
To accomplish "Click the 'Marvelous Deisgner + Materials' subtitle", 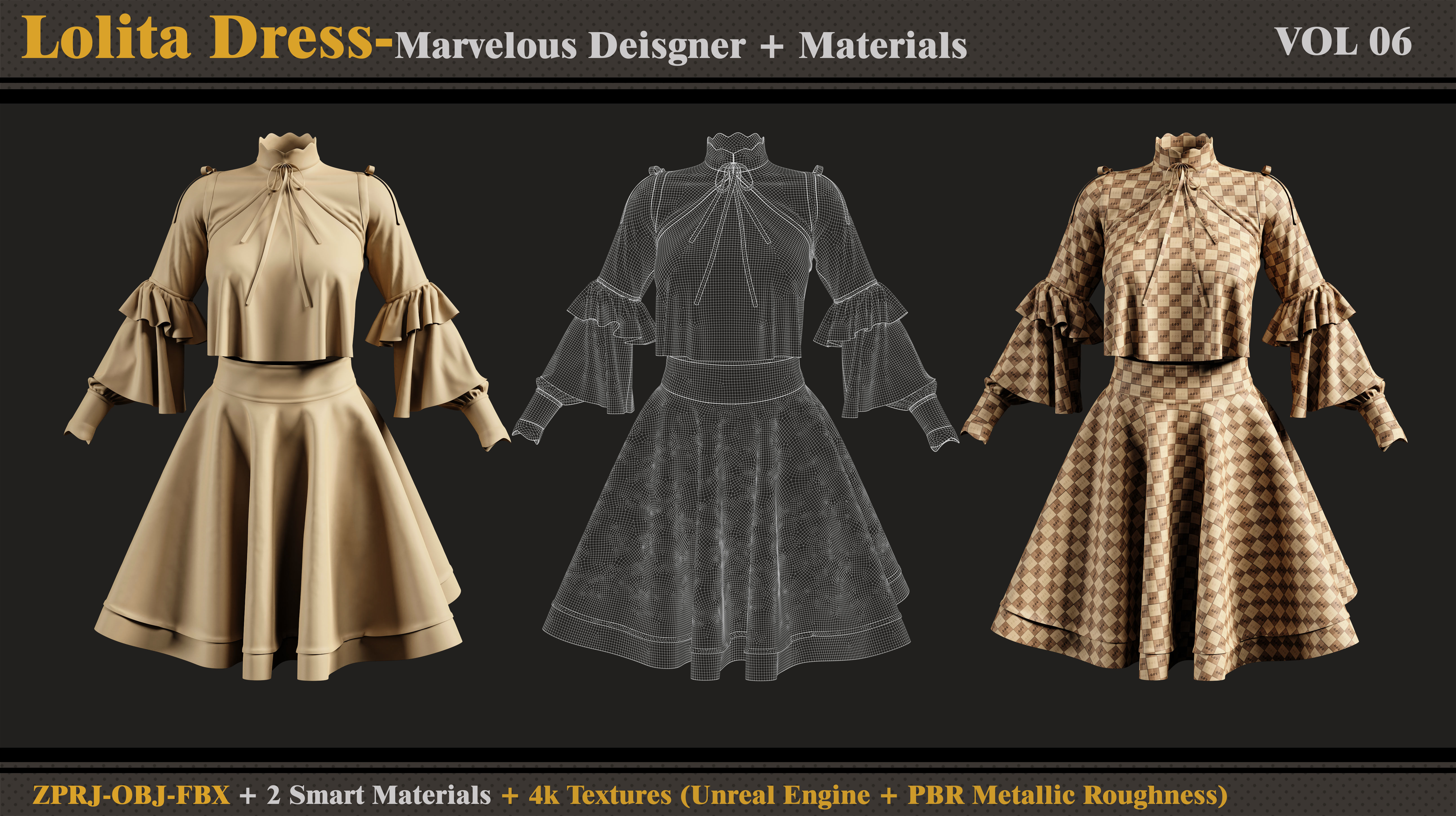I will 681,46.
